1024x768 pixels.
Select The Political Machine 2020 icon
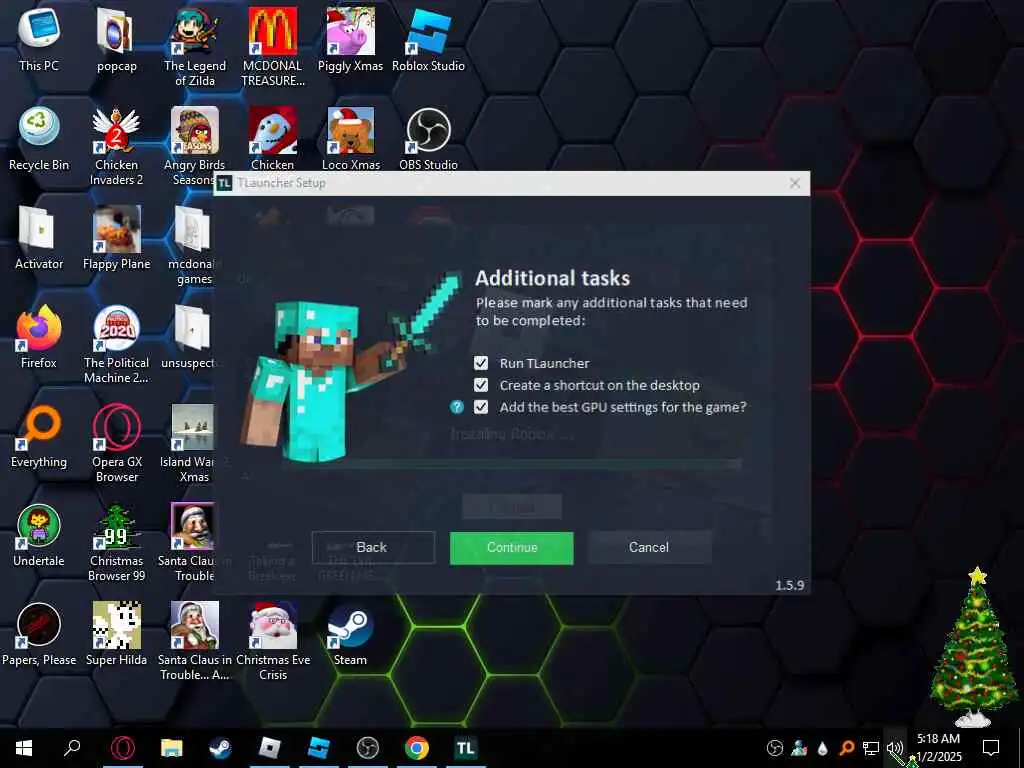(x=116, y=345)
